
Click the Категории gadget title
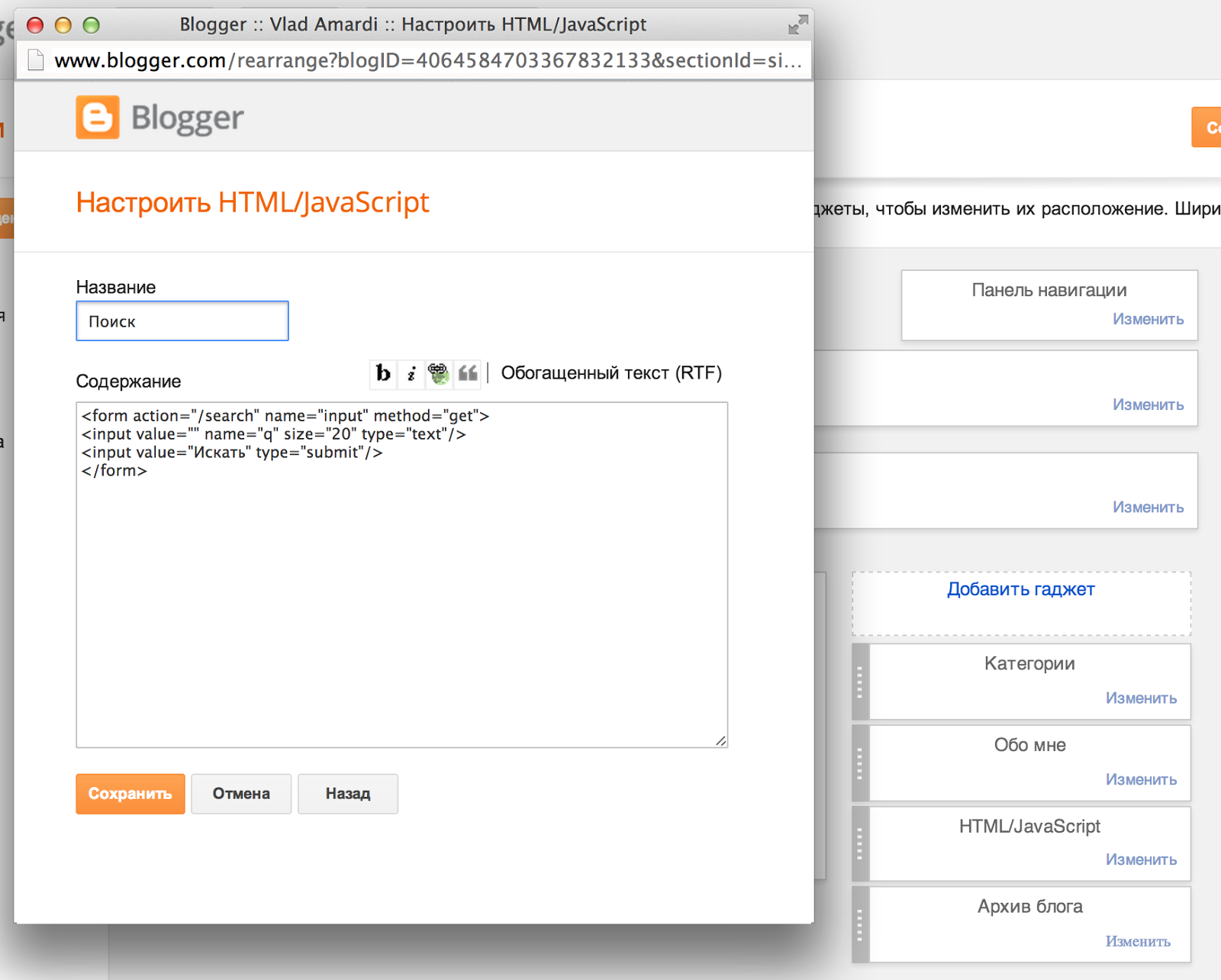(1029, 664)
